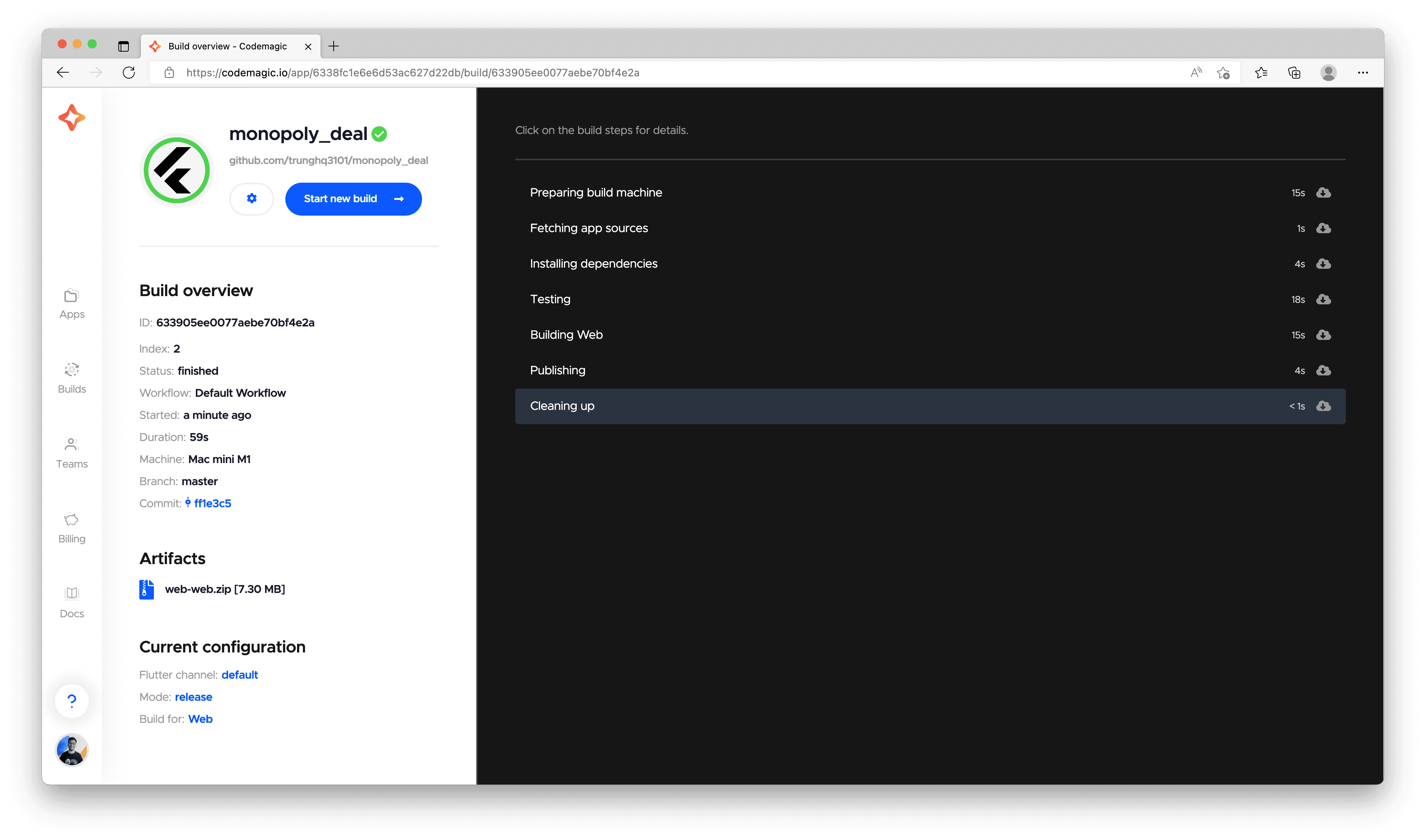Click the default Flutter channel link

239,675
